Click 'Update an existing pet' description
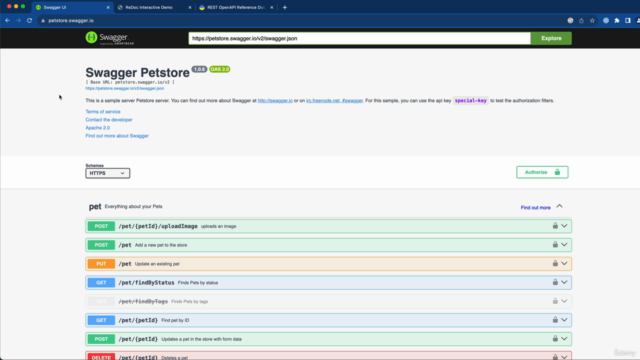Viewport: 640px width, 360px height. [157, 264]
